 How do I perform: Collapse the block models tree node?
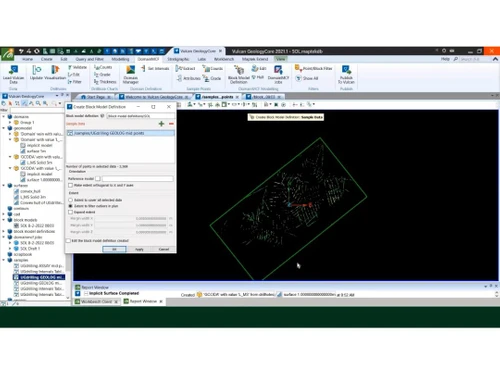pyautogui.click(x=4, y=220)
